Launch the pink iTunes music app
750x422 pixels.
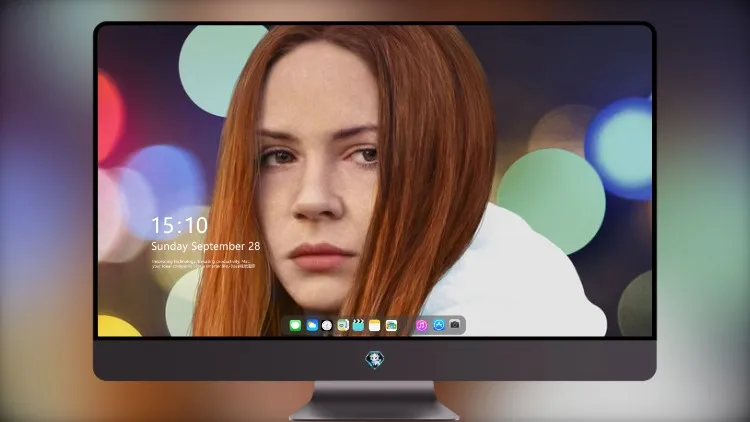[421, 325]
